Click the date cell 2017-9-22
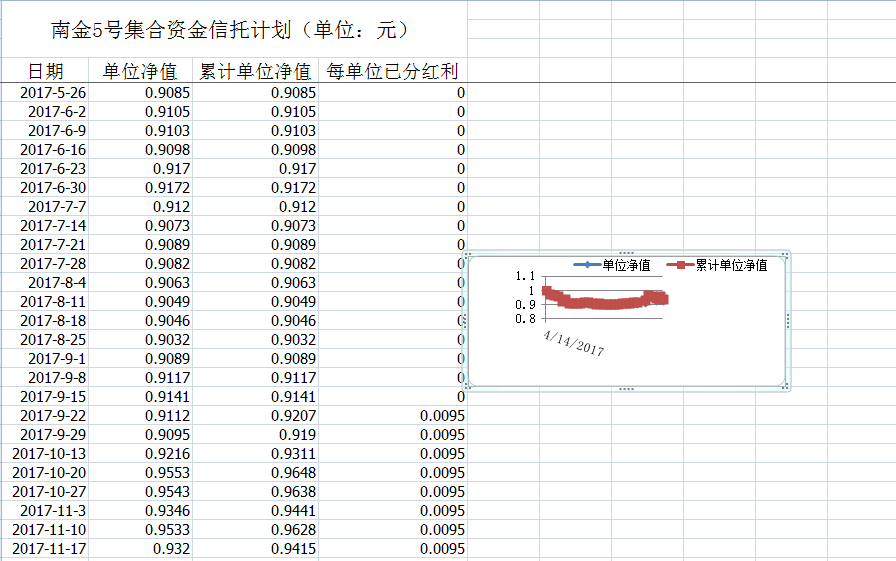 pyautogui.click(x=53, y=416)
